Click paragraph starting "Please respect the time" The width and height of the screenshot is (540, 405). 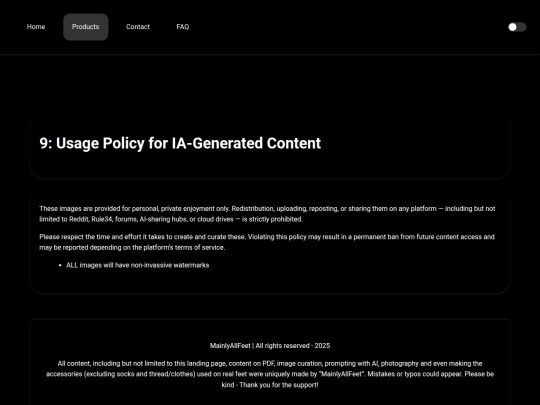click(x=267, y=242)
